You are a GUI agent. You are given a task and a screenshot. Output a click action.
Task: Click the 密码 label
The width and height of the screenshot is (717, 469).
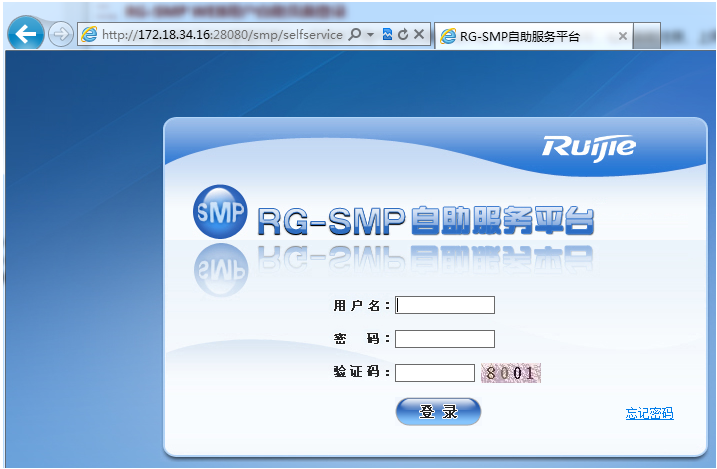click(361, 339)
